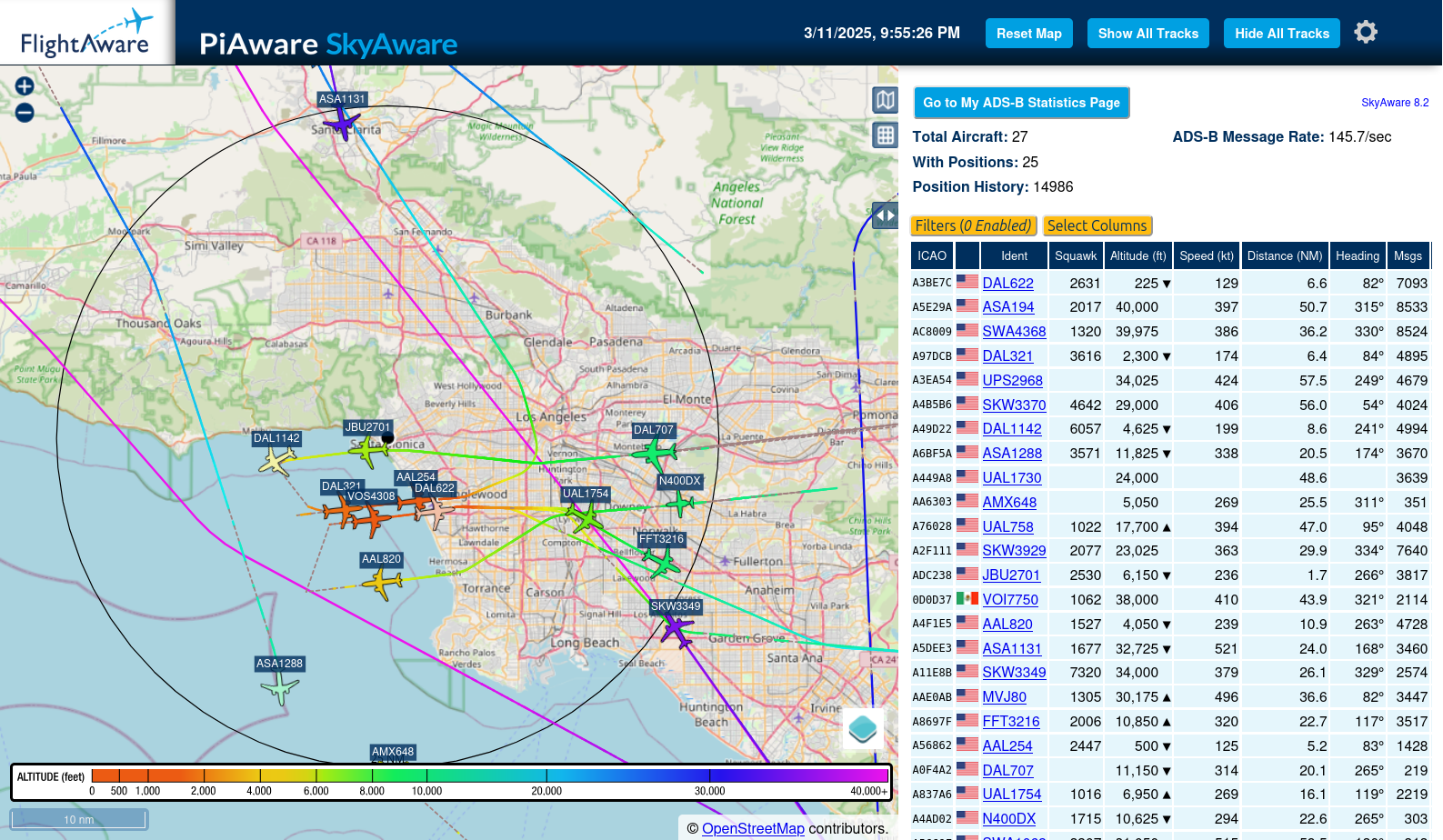Click the teal layer stack icon
The width and height of the screenshot is (1443, 840).
(x=862, y=728)
